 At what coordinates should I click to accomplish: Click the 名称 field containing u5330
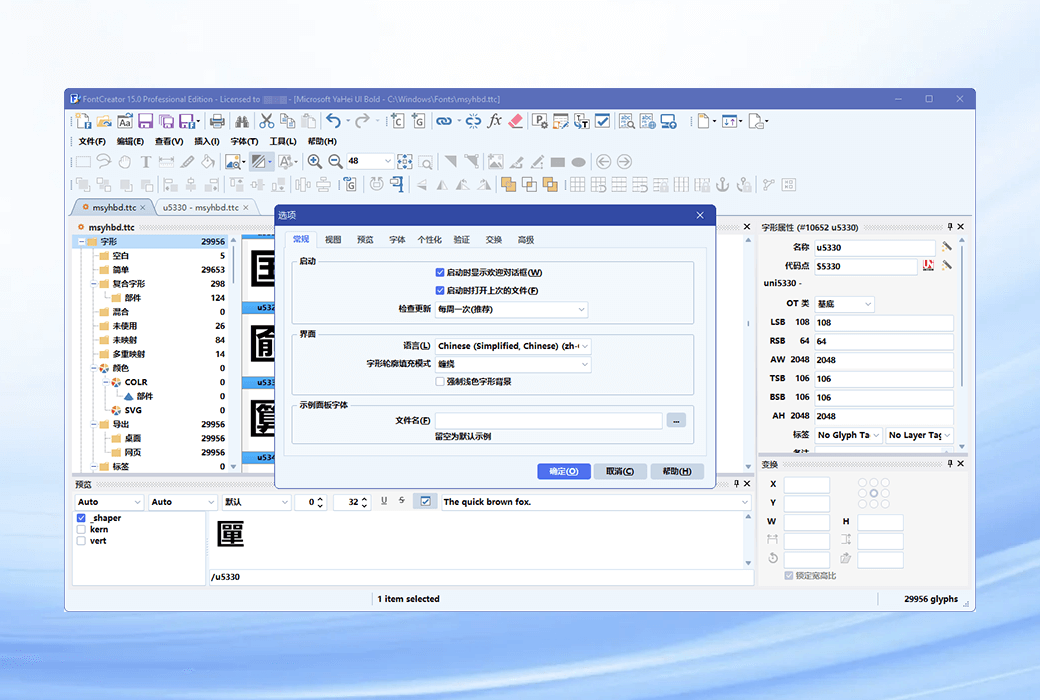coord(874,247)
